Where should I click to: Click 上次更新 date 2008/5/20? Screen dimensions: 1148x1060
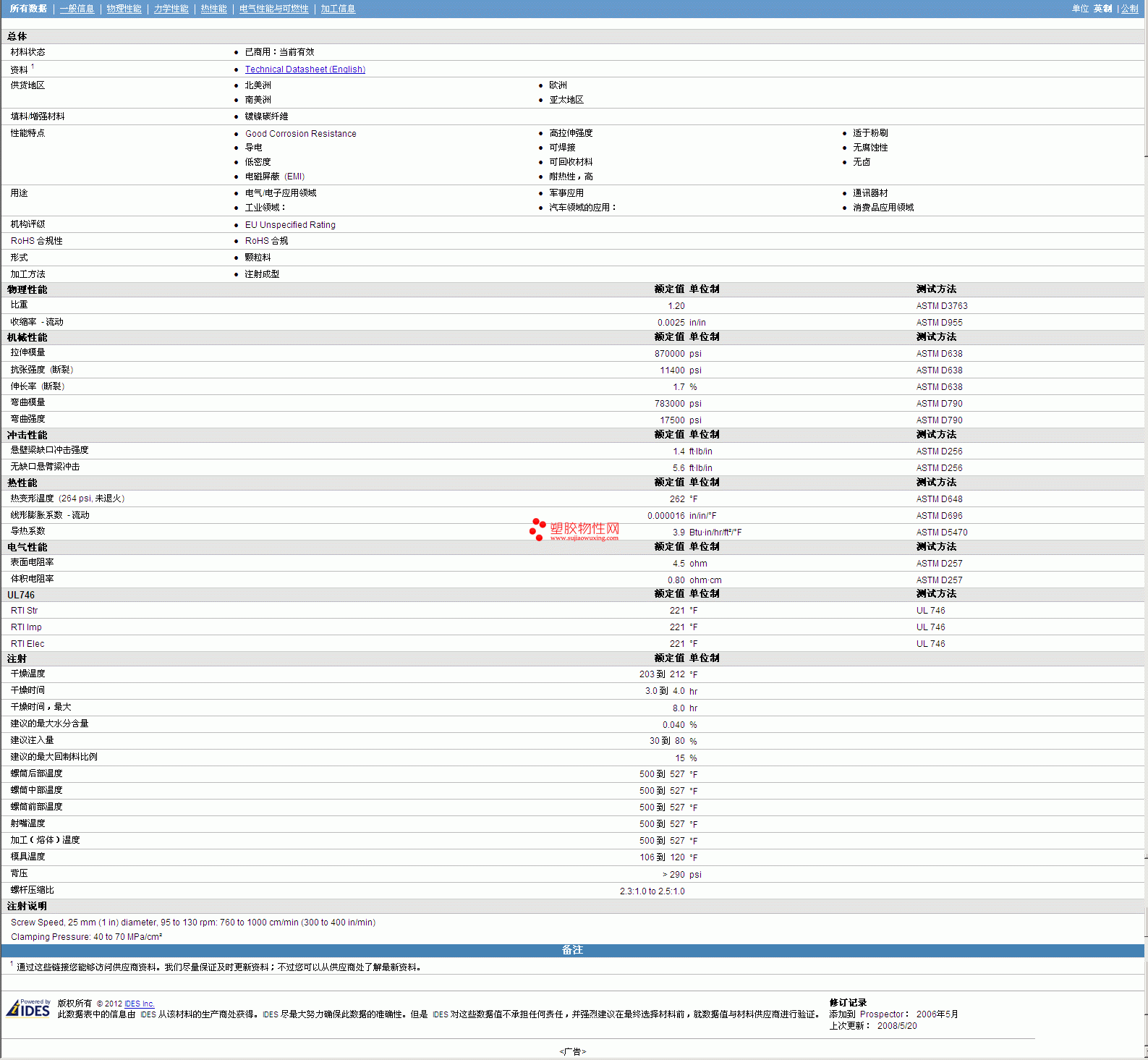point(897,1026)
